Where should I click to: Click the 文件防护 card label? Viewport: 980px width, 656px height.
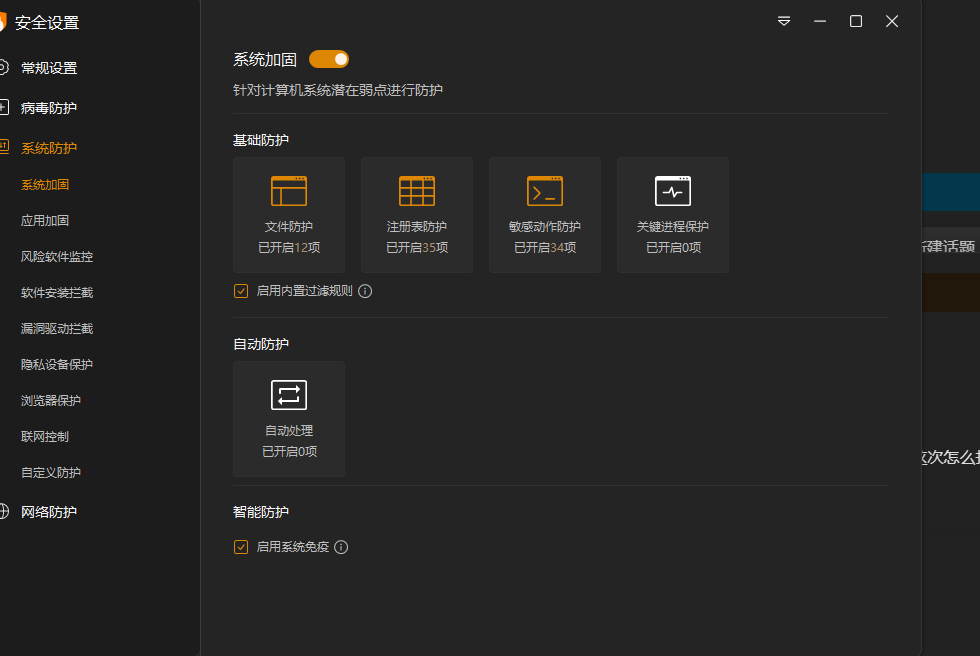pyautogui.click(x=289, y=227)
